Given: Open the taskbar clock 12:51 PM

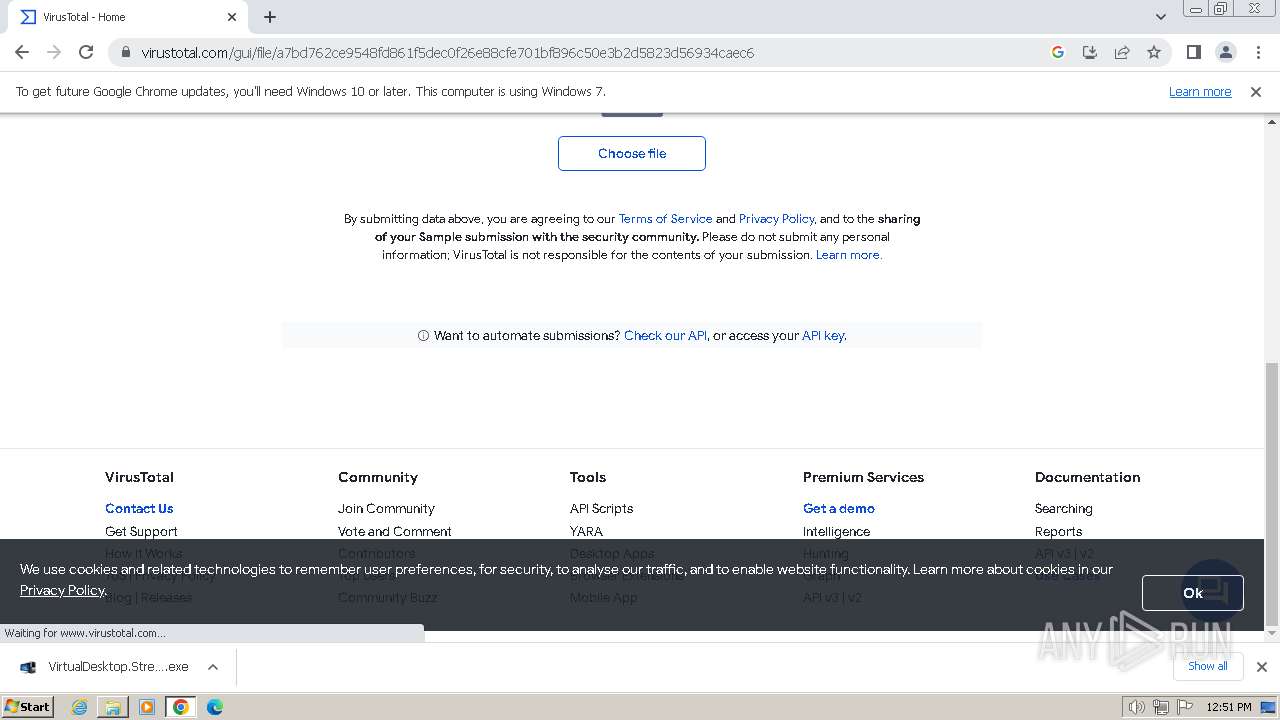Looking at the screenshot, I should [x=1229, y=707].
